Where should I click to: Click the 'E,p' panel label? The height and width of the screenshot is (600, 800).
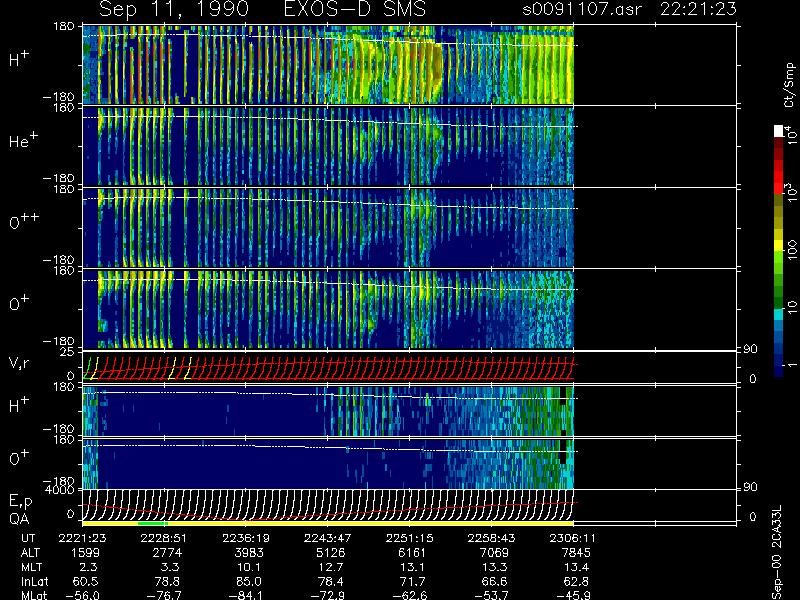tap(20, 502)
